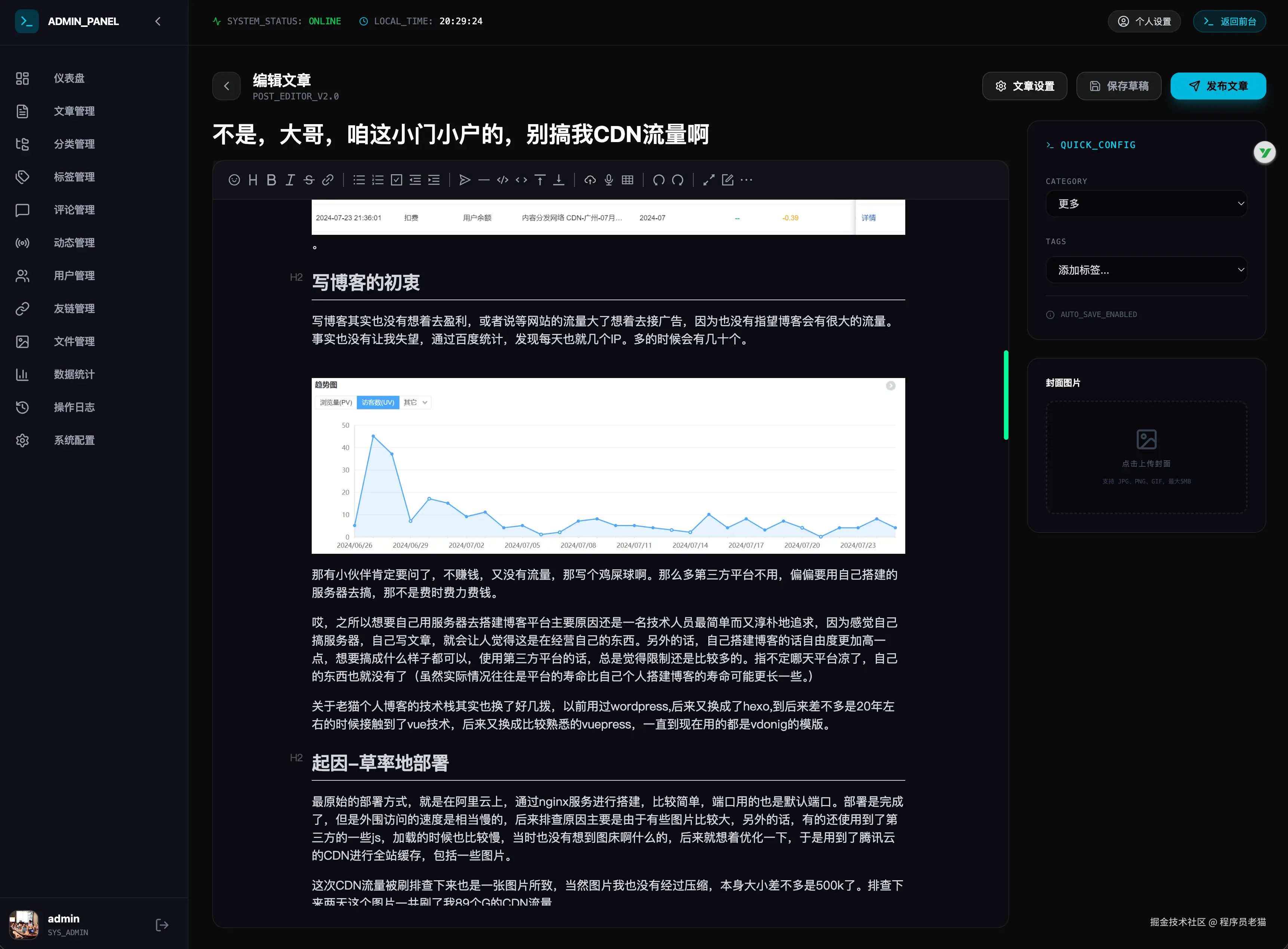Screen dimensions: 1288x949
Task: Toggle edit mode pencil icon in toolbar
Action: point(728,180)
